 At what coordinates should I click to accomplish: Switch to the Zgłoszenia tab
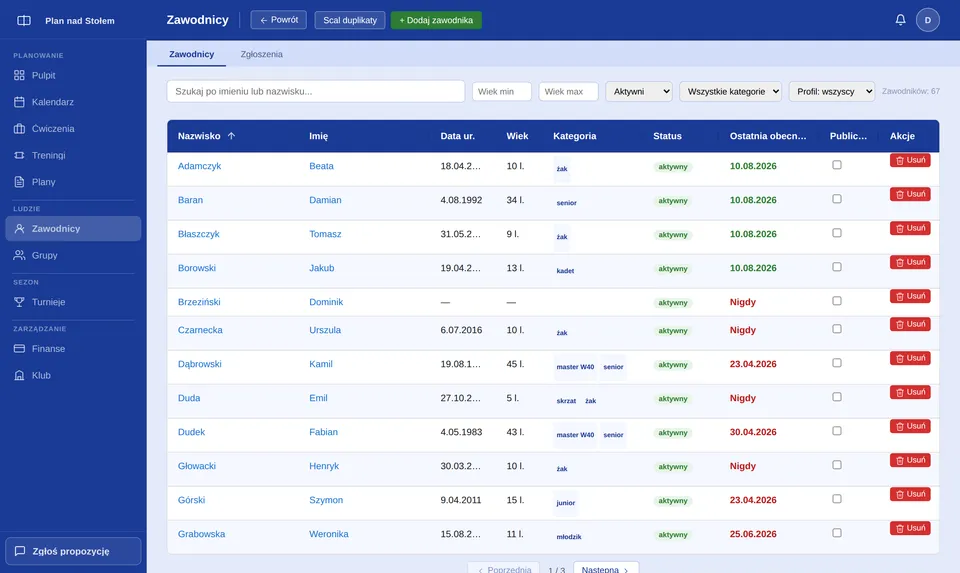pyautogui.click(x=261, y=54)
